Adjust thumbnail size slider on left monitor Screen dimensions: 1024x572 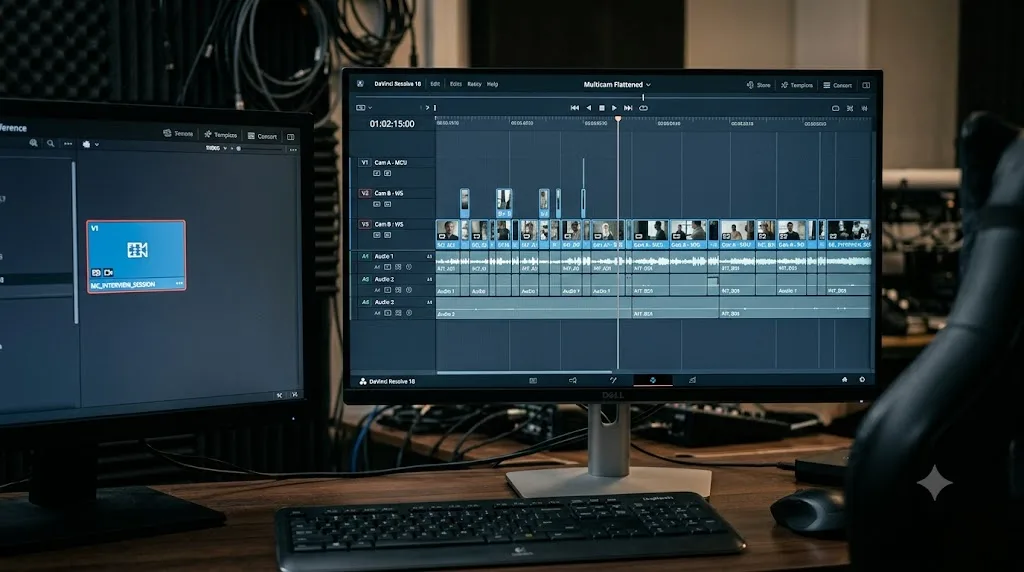(238, 148)
